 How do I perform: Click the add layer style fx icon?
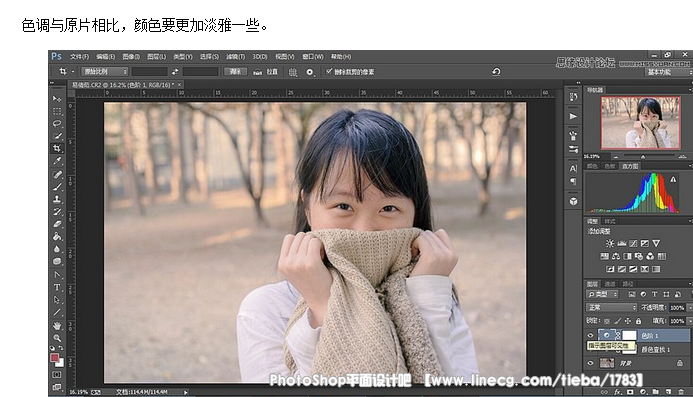click(617, 392)
